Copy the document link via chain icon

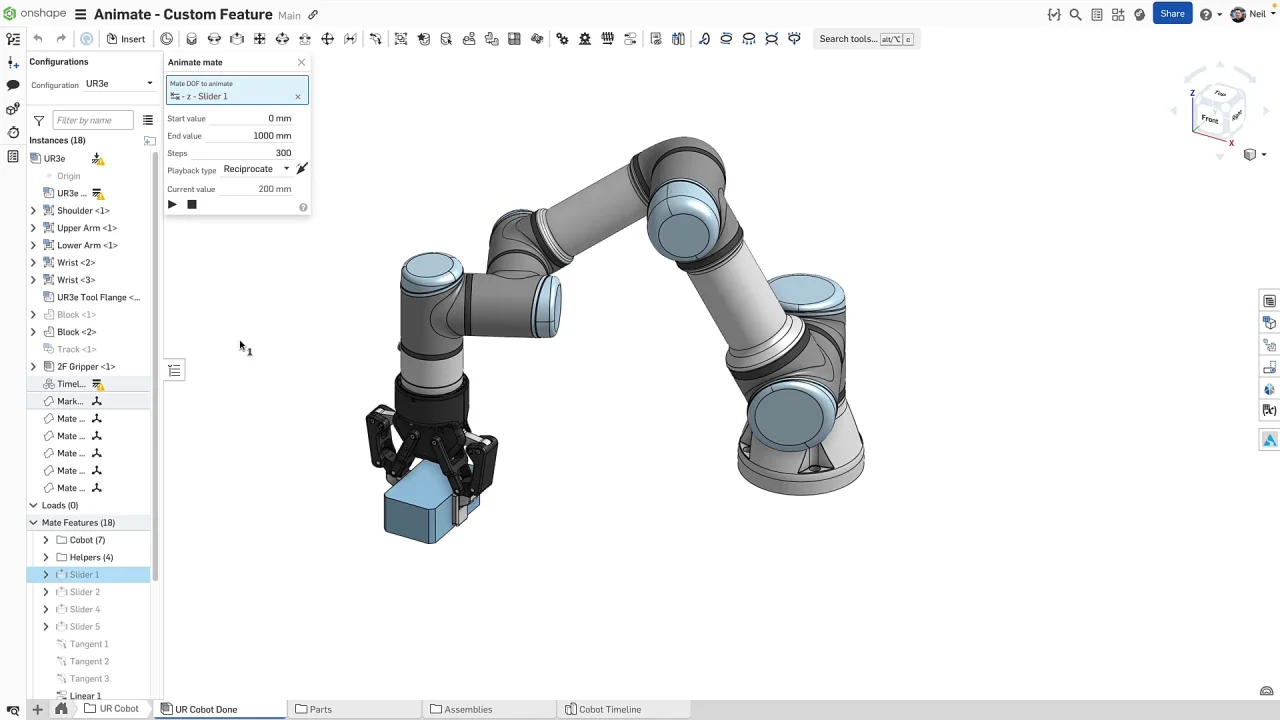click(313, 15)
